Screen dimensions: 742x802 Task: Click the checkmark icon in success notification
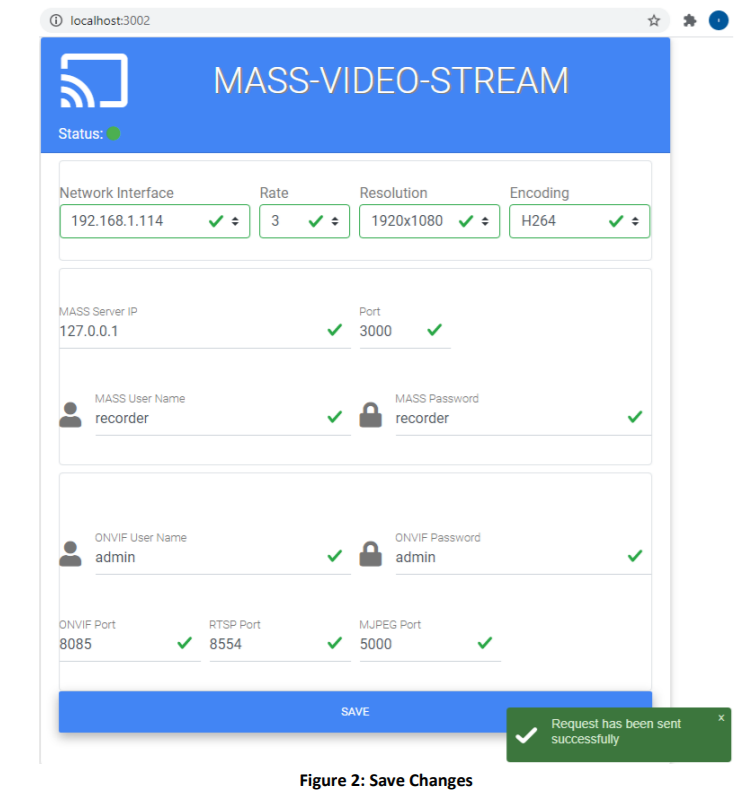526,735
